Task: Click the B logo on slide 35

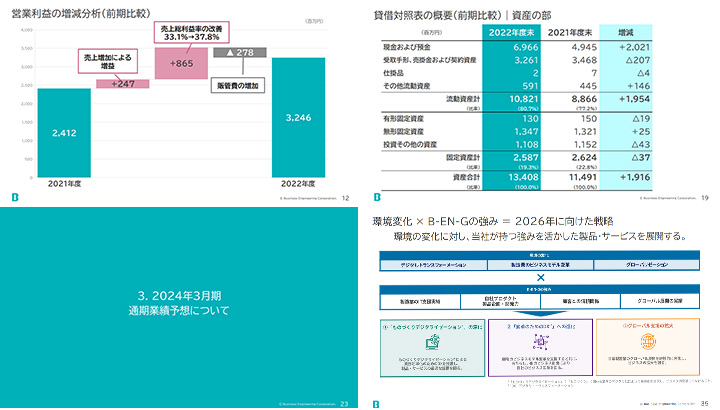Action: [x=376, y=404]
